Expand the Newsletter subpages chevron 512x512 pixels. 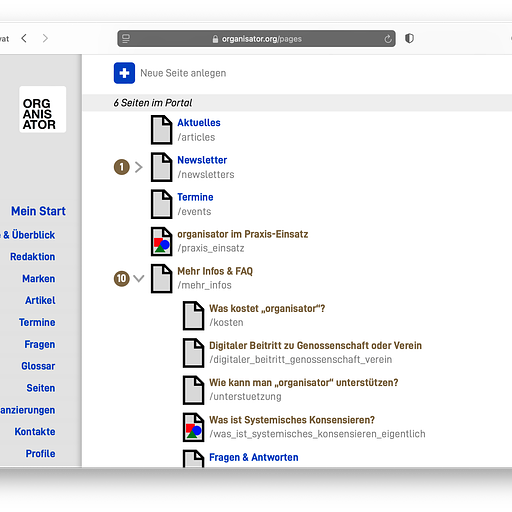click(139, 167)
